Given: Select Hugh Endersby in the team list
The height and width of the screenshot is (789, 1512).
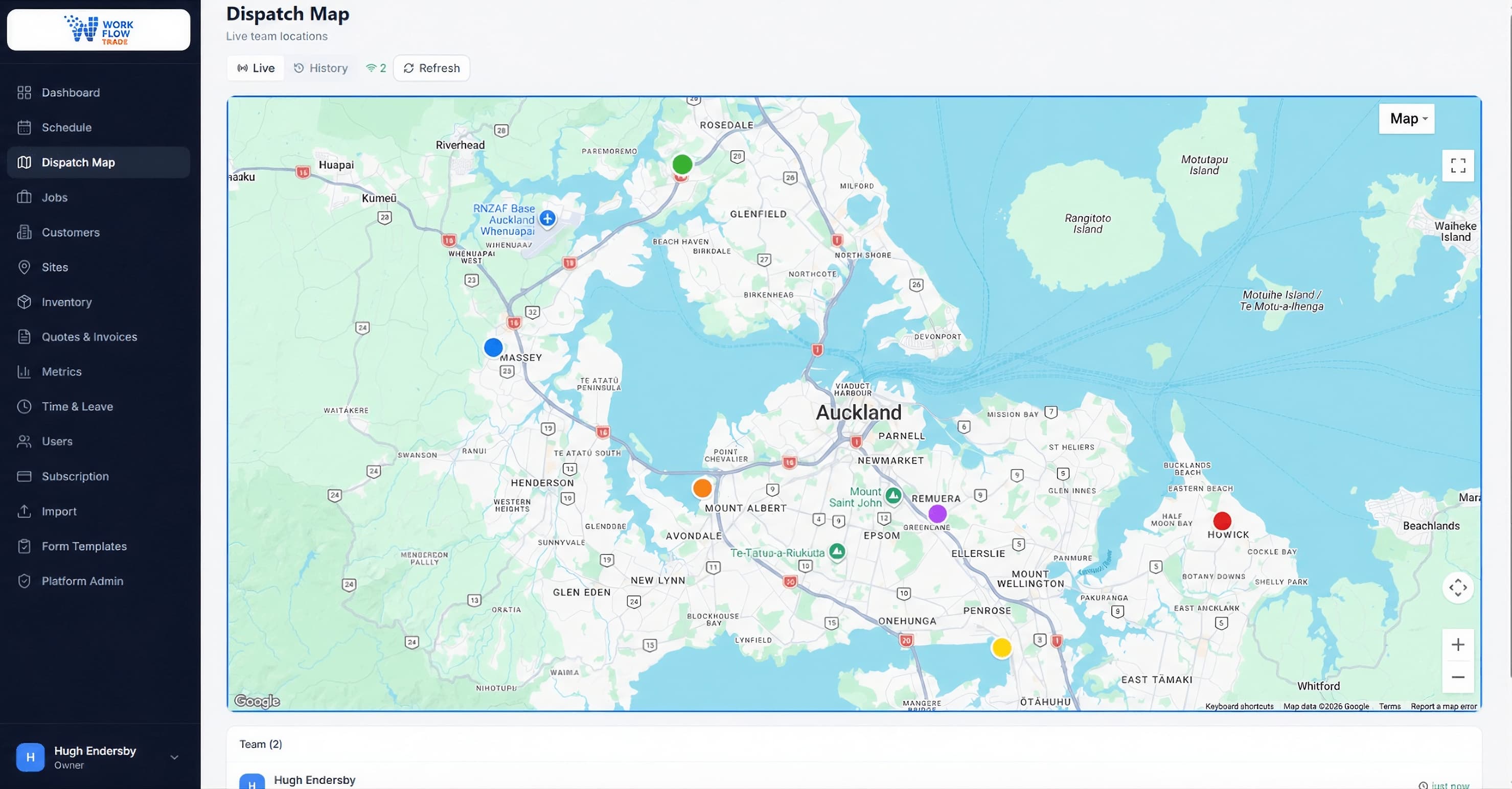Looking at the screenshot, I should click(x=854, y=780).
